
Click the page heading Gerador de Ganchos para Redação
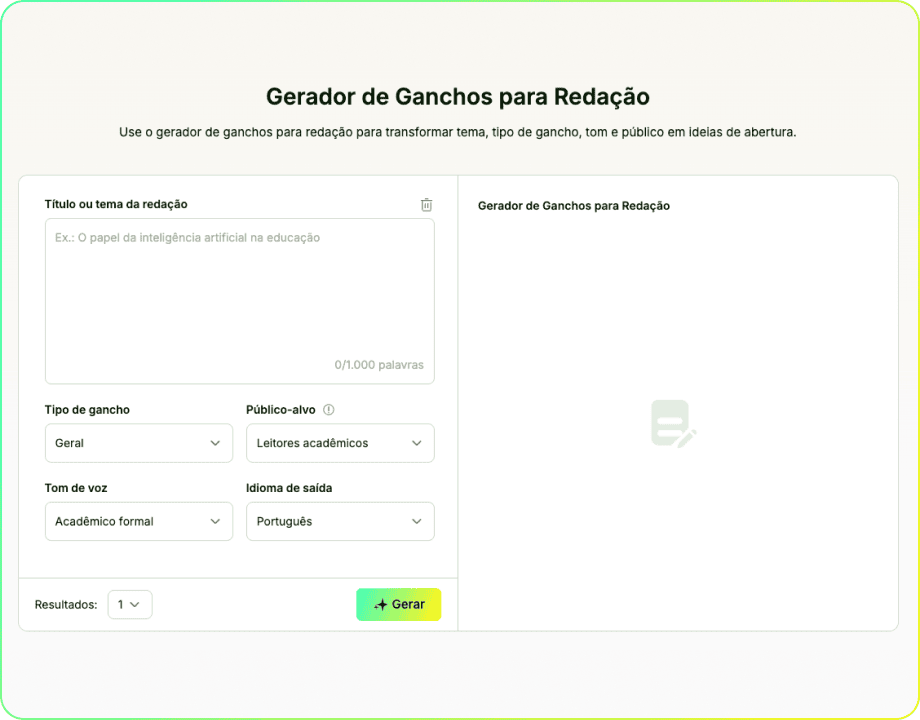tap(458, 97)
